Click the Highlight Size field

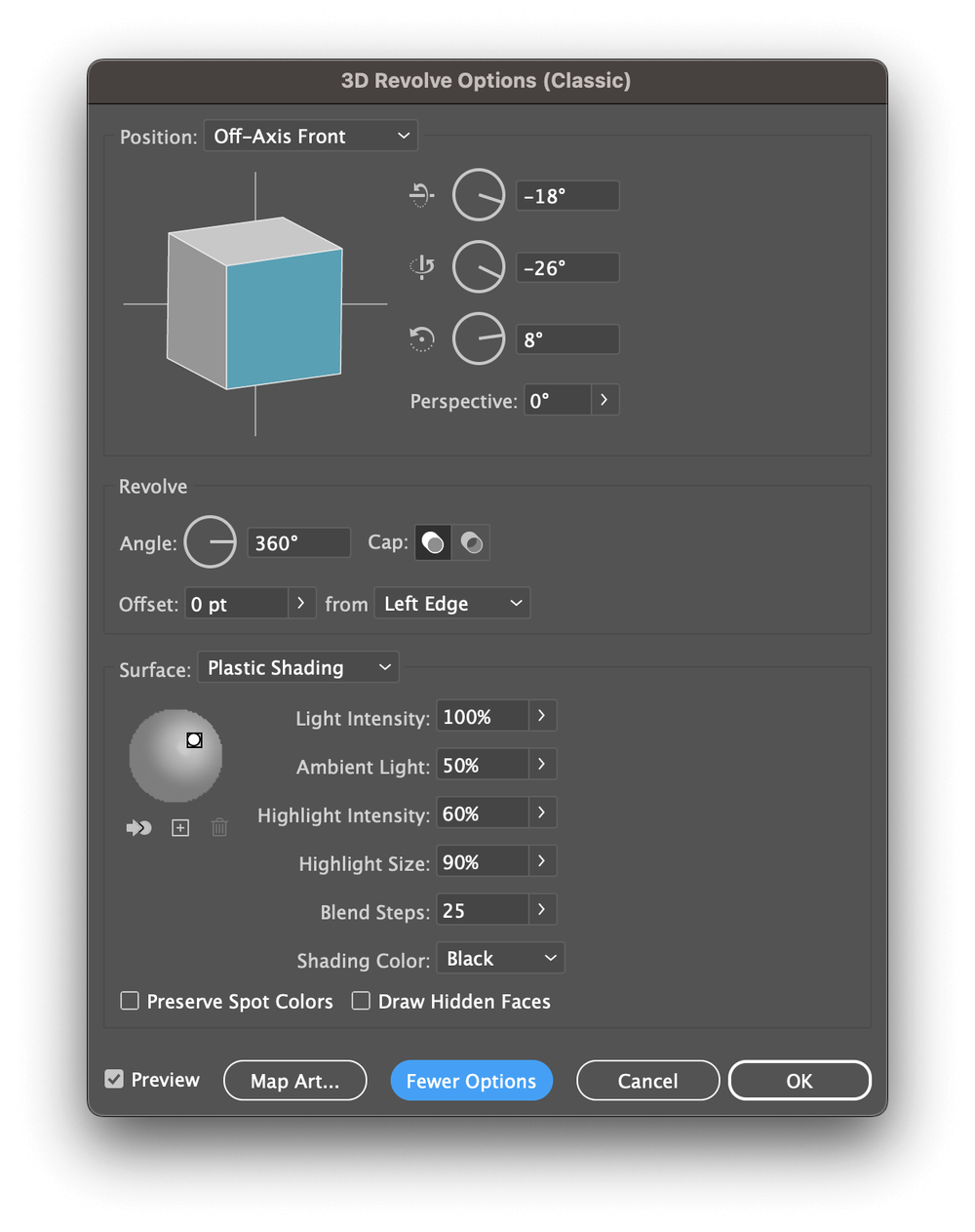[x=483, y=861]
